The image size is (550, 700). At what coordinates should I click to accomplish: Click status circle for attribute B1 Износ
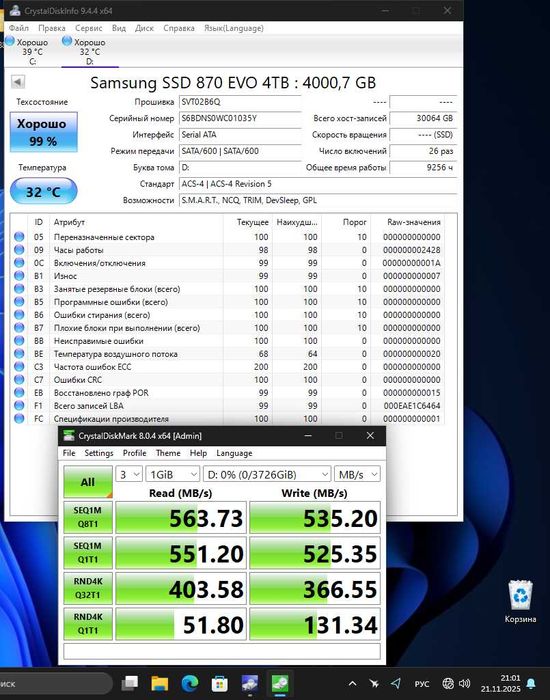click(x=19, y=275)
